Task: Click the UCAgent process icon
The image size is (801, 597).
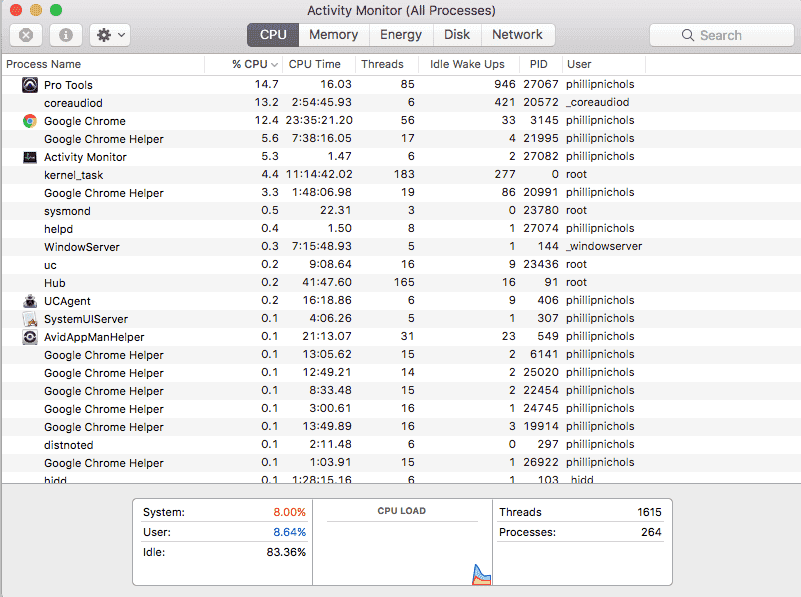Action: [30, 301]
